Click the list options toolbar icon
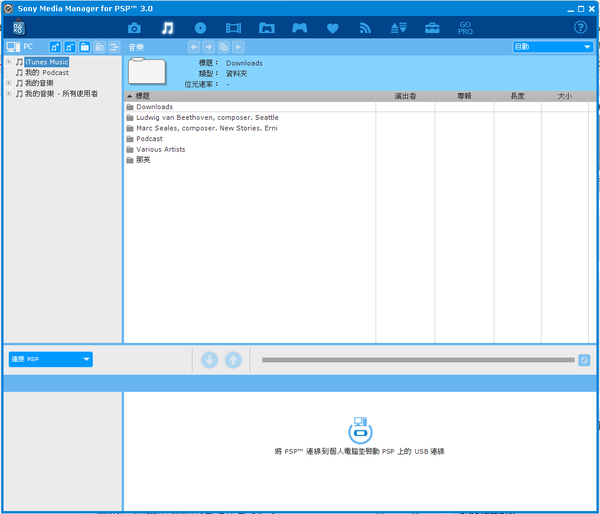Viewport: 600px width, 514px height. 114,47
